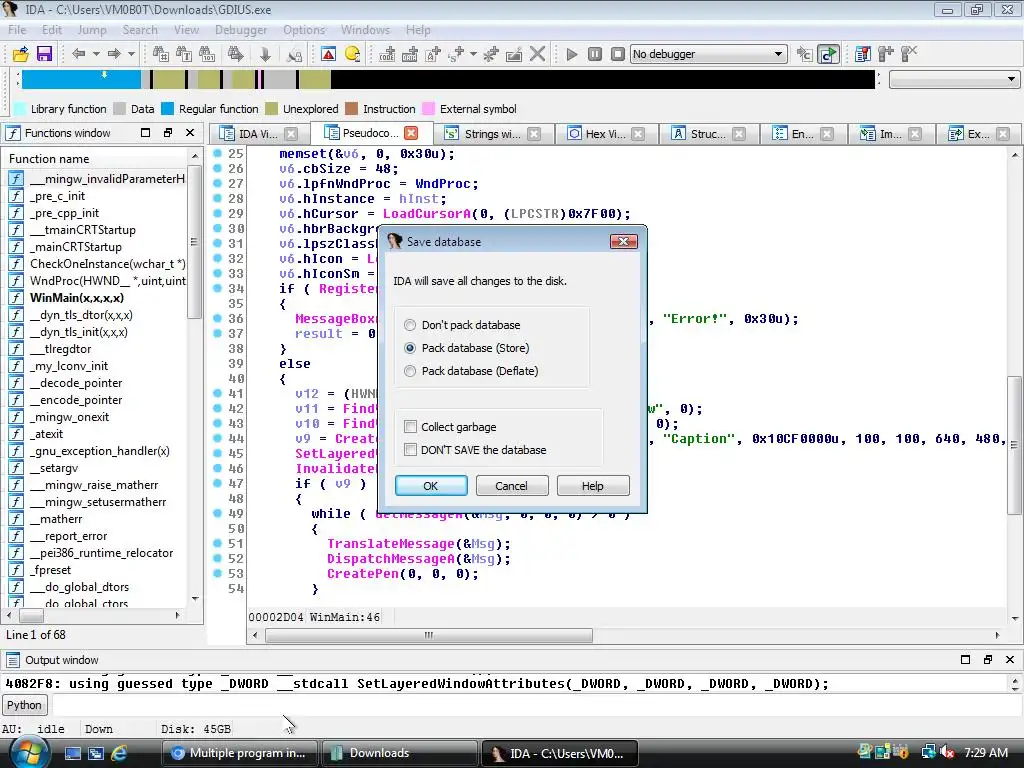This screenshot has width=1024, height=768.
Task: Click the breakpoint list toolbar icon
Action: click(x=863, y=54)
